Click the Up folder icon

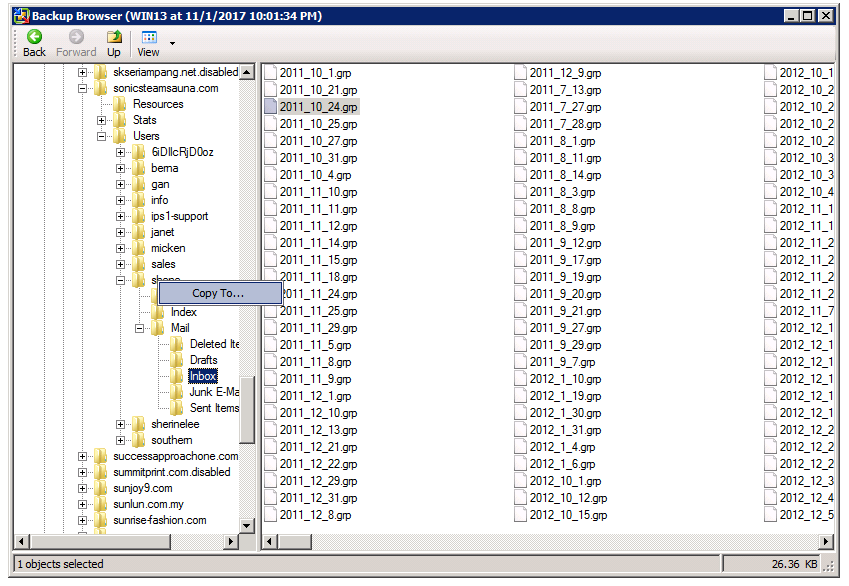click(114, 37)
